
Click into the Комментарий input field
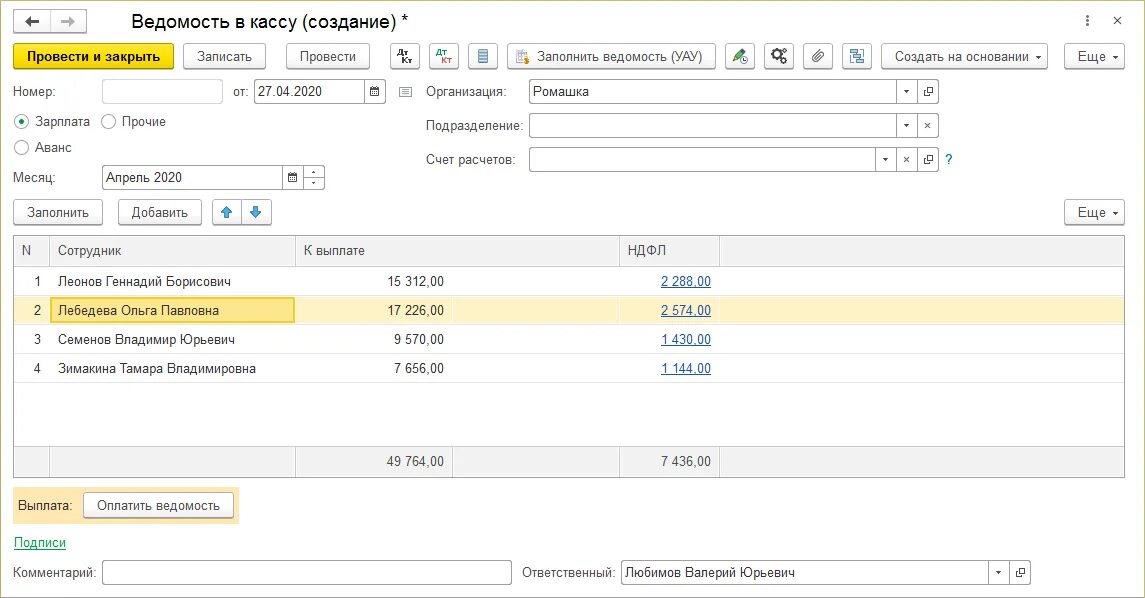point(307,573)
